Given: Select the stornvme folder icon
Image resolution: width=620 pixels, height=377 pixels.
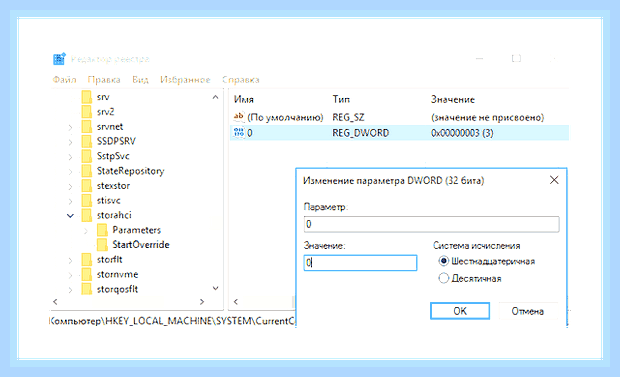Looking at the screenshot, I should 87,275.
